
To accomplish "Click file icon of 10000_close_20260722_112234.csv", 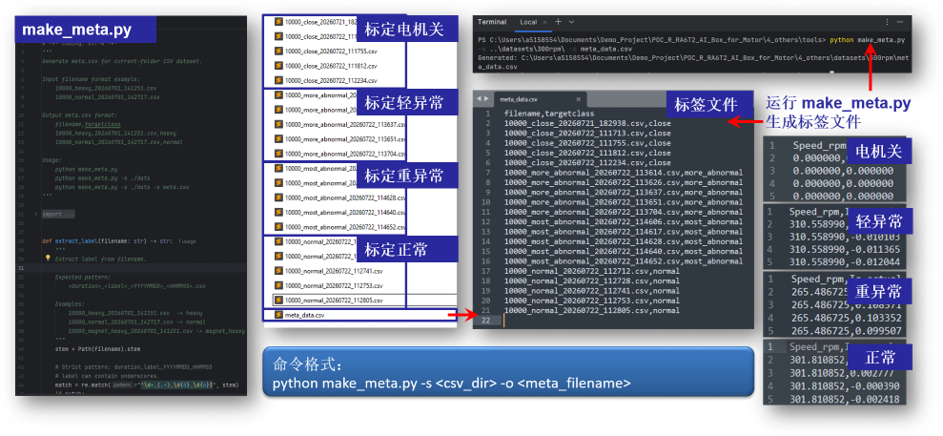I will click(278, 80).
